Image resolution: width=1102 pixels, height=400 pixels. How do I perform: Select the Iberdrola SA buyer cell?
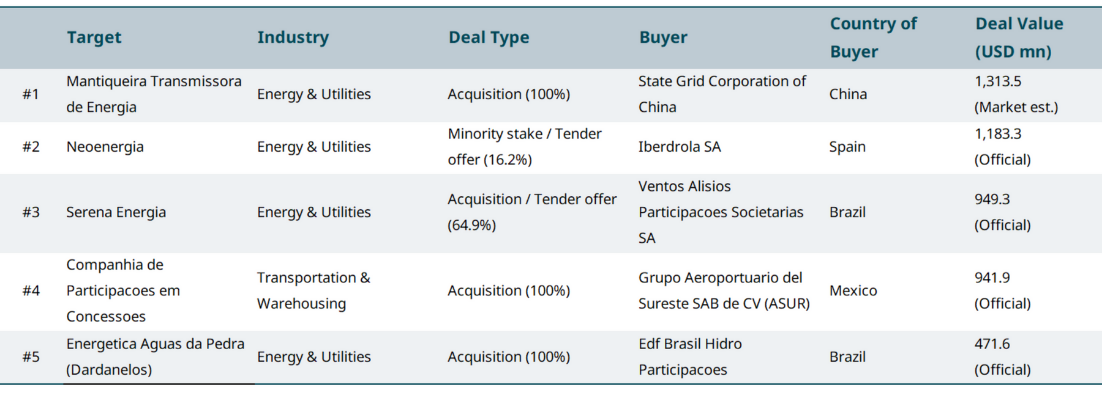click(679, 147)
